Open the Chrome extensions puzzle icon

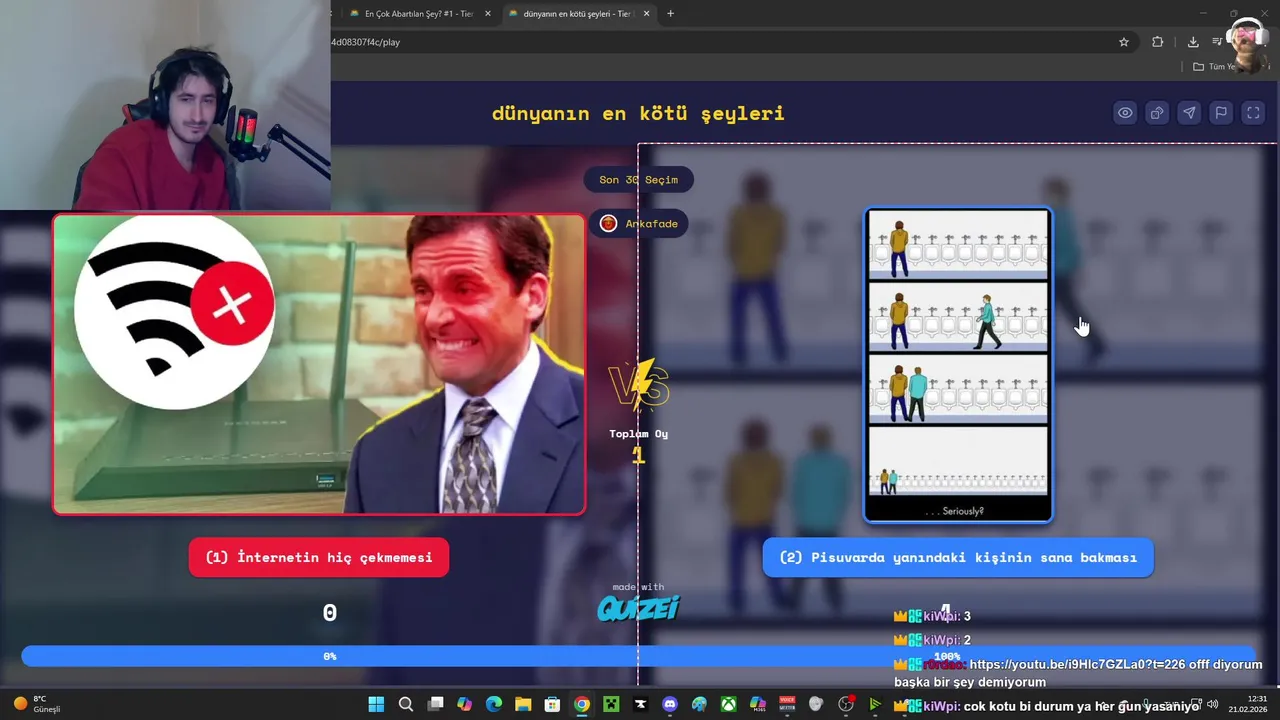point(1158,42)
